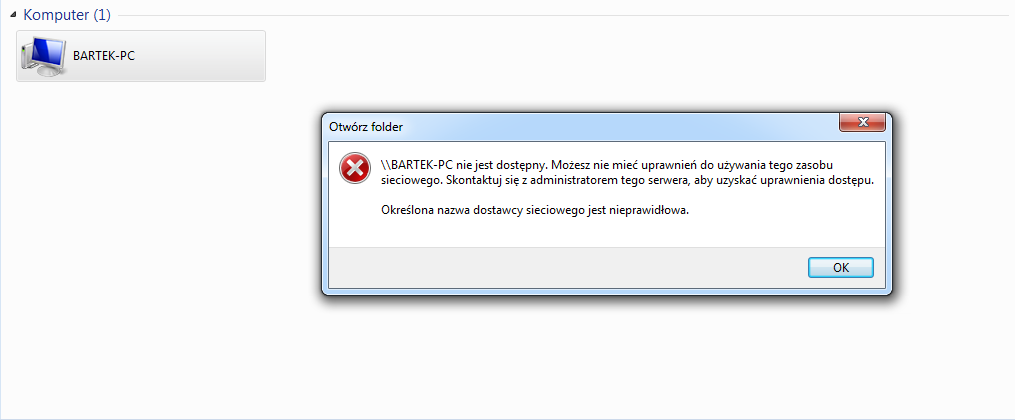Collapse the Komputer (1) group triangle

pos(13,16)
